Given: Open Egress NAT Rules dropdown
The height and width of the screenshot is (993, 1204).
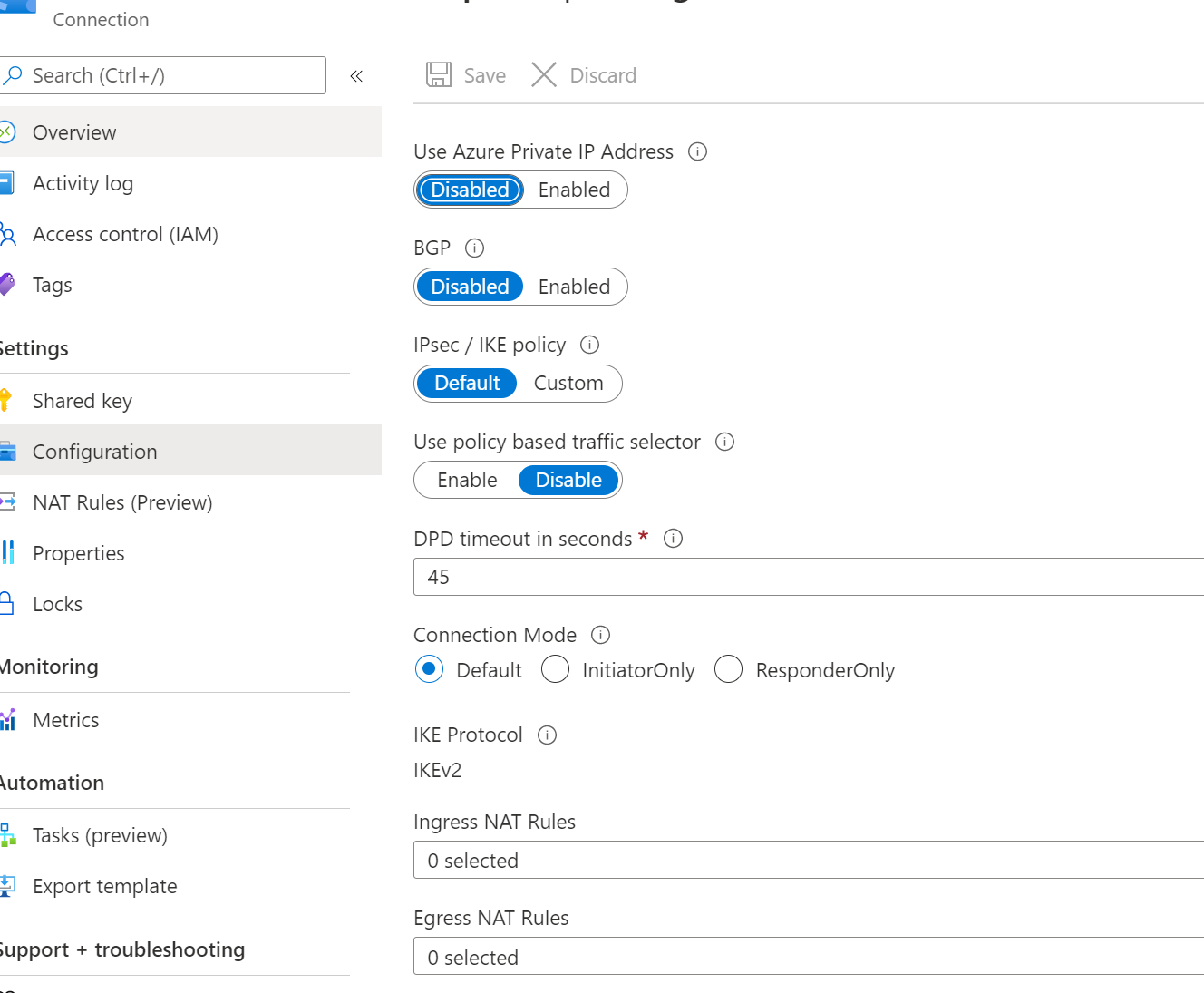Looking at the screenshot, I should point(807,958).
